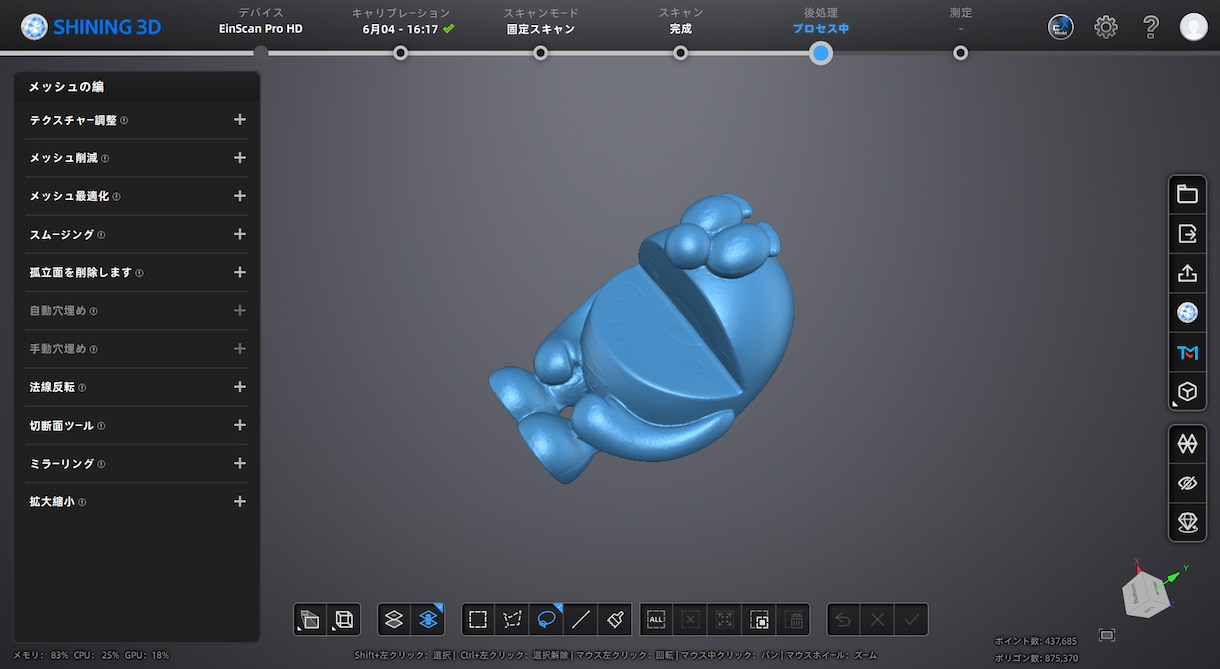This screenshot has height=669, width=1220.
Task: Click the user profile avatar
Action: (1194, 27)
